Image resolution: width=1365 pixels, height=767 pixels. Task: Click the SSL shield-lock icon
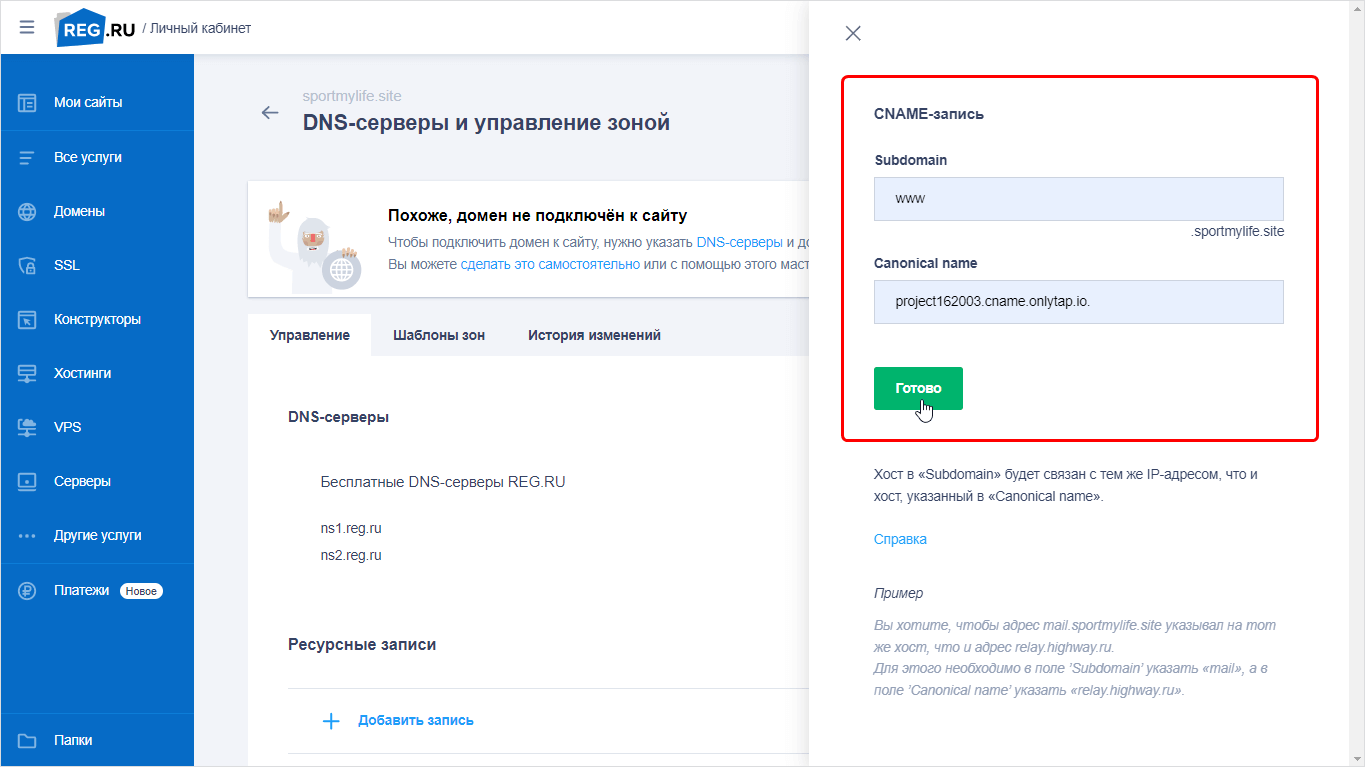pos(27,266)
